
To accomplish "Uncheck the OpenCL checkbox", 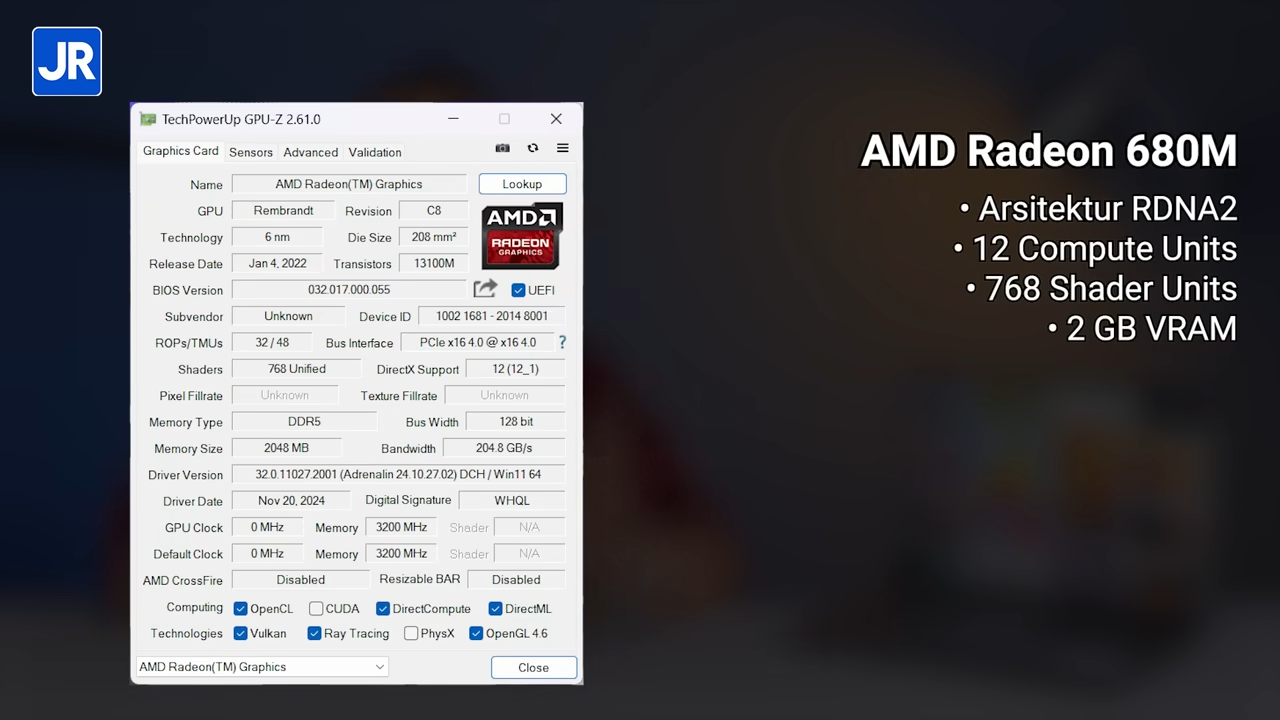I will point(240,608).
